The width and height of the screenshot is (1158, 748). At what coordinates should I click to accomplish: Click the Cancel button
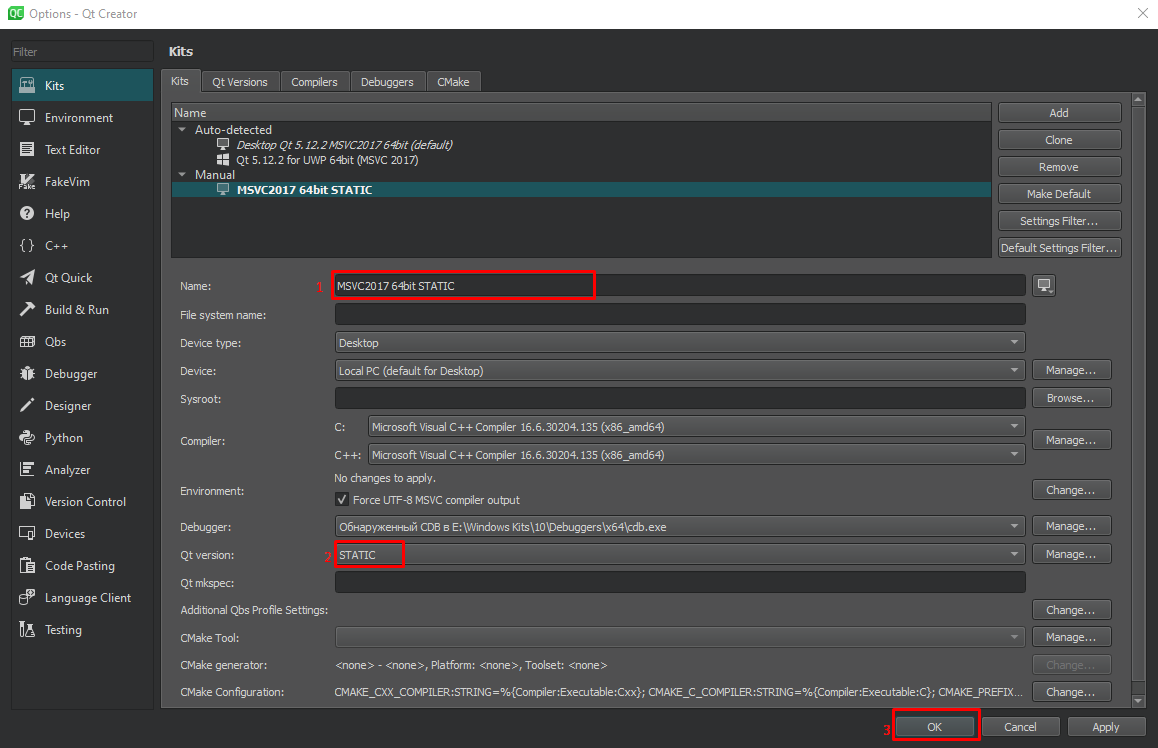pyautogui.click(x=1021, y=727)
